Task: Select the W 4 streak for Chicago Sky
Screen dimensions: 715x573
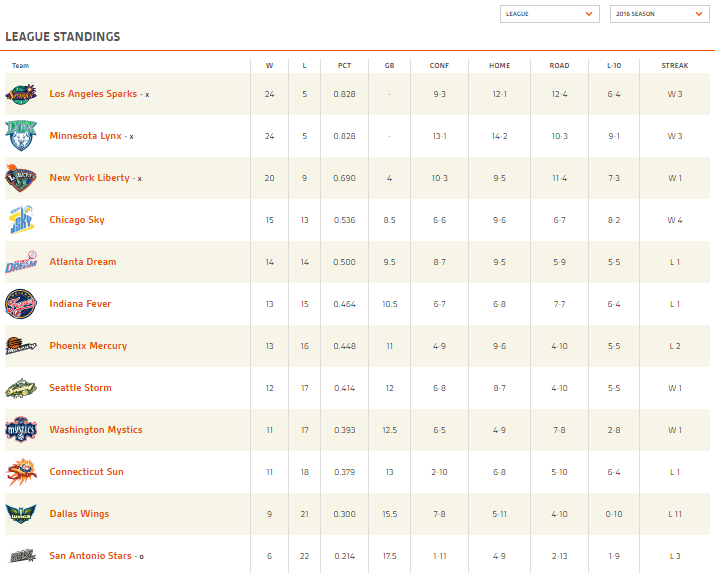Action: (x=675, y=220)
